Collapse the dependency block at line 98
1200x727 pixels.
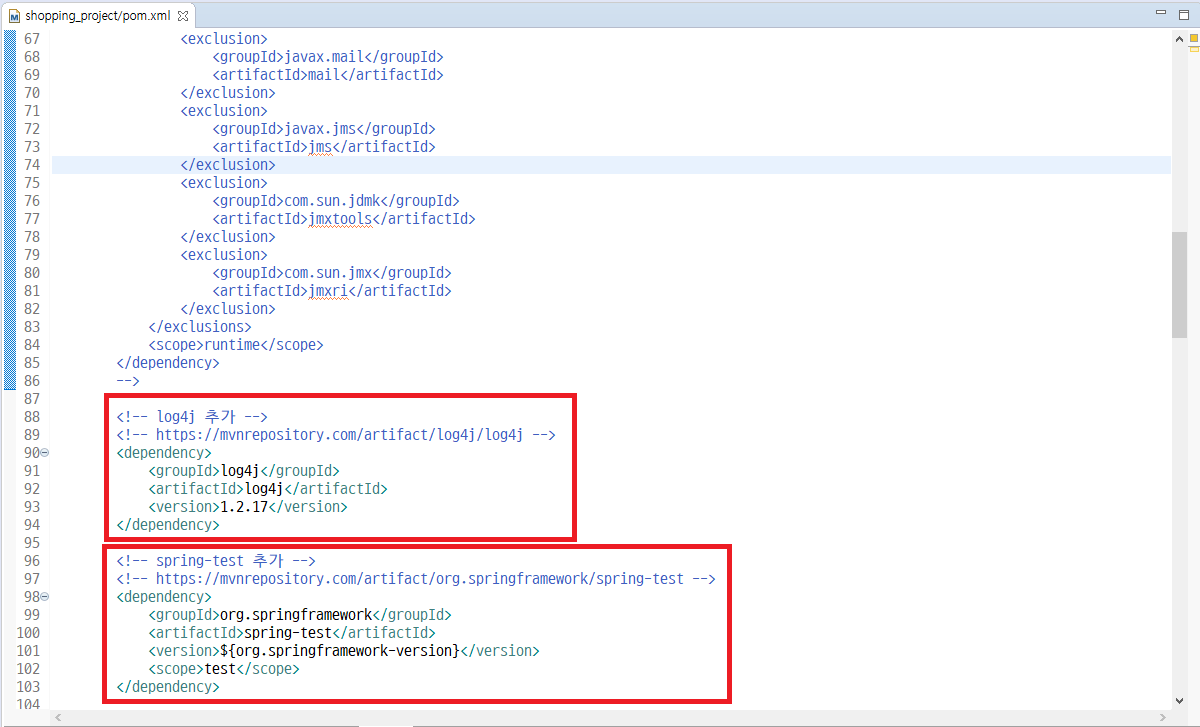44,597
